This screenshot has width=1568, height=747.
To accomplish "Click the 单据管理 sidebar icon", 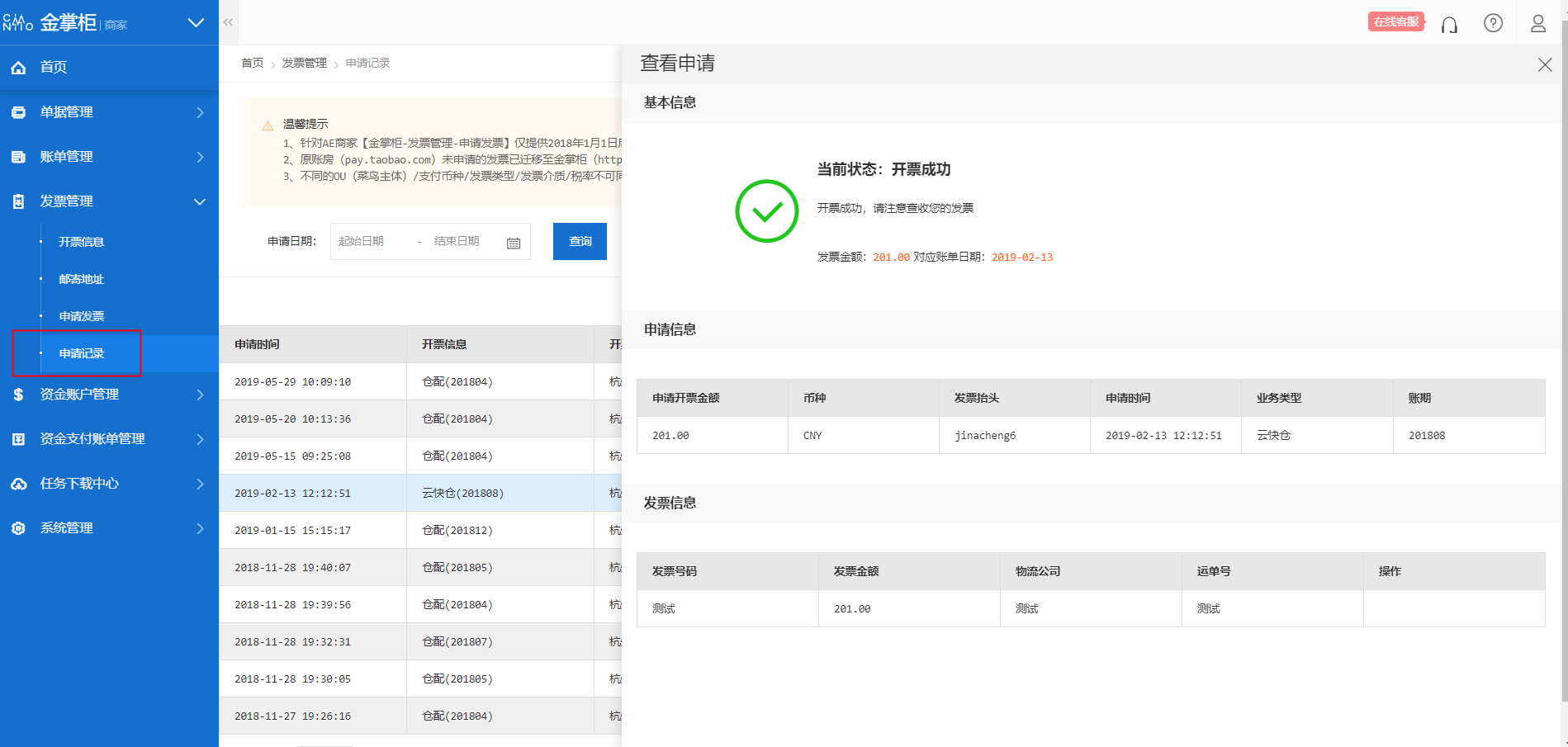I will 18,112.
